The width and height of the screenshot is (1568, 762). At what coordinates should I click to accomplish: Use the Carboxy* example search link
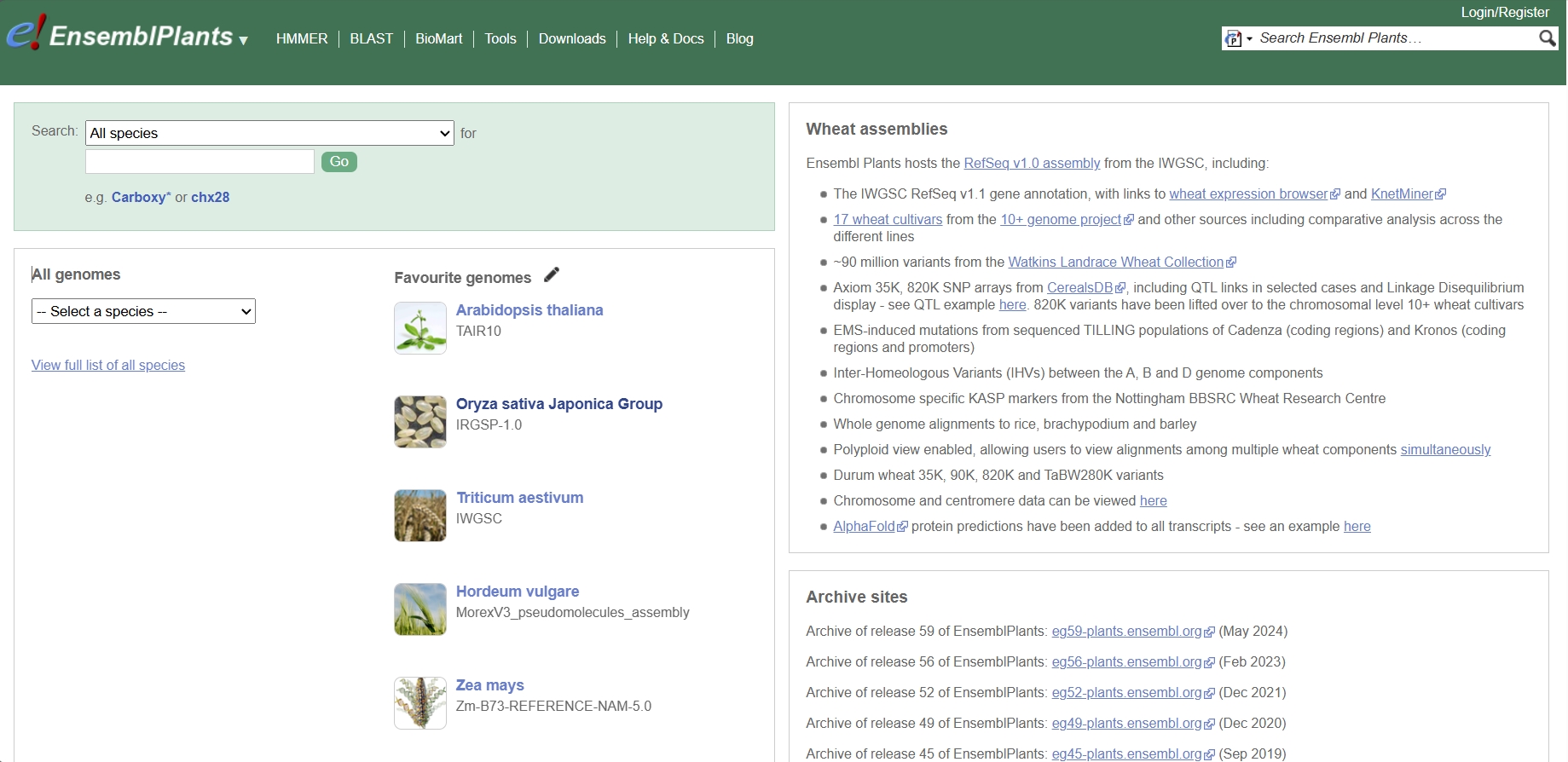coord(142,197)
